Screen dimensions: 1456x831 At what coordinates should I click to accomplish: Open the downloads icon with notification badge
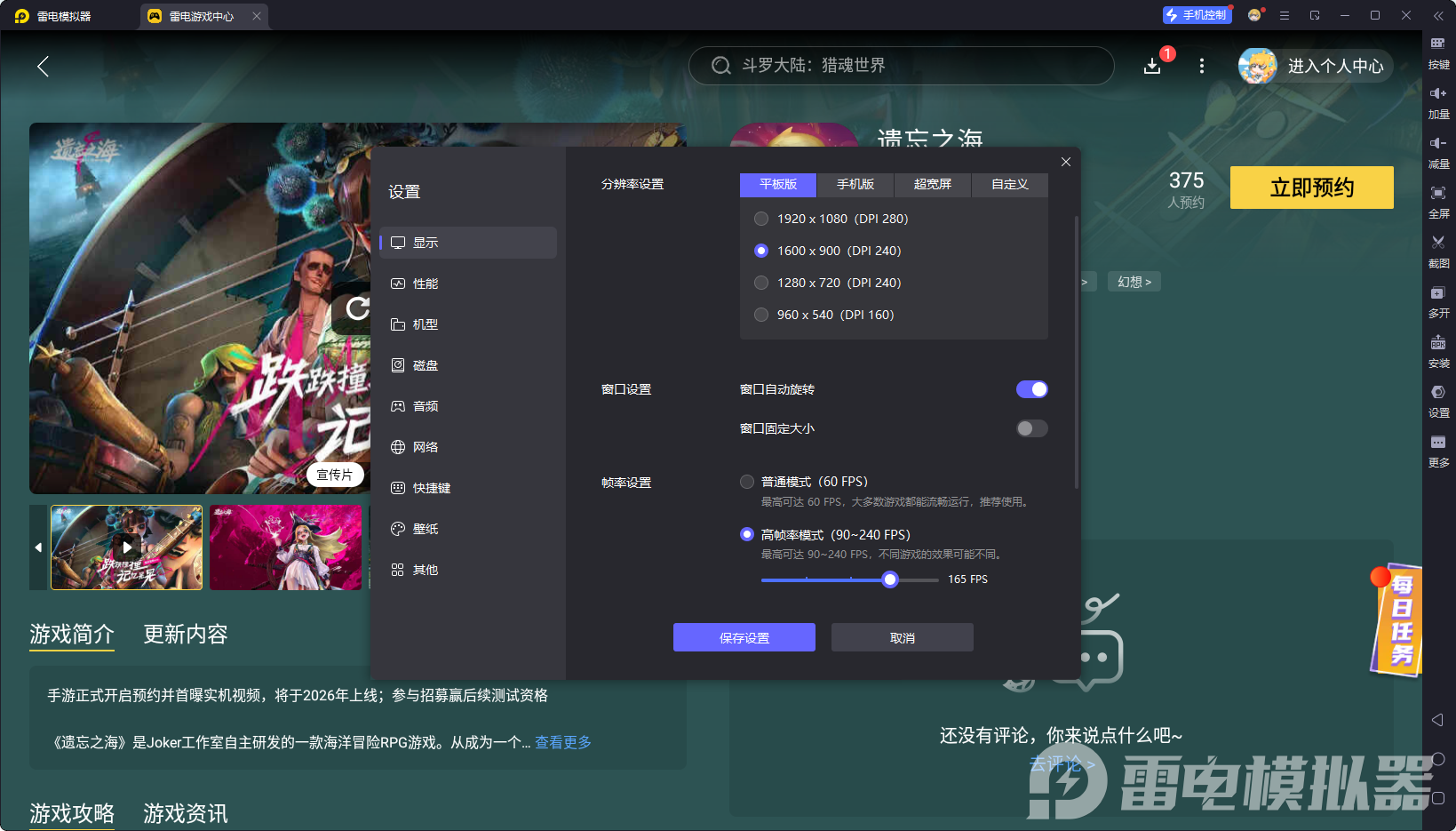coord(1152,66)
